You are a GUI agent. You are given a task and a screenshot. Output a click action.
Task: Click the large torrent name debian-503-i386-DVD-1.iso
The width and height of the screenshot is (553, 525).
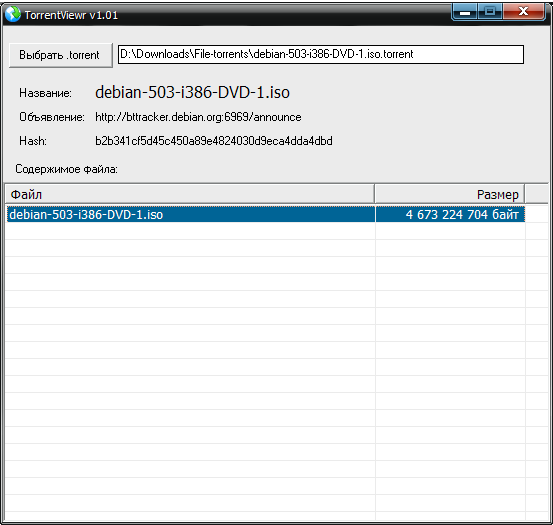193,92
